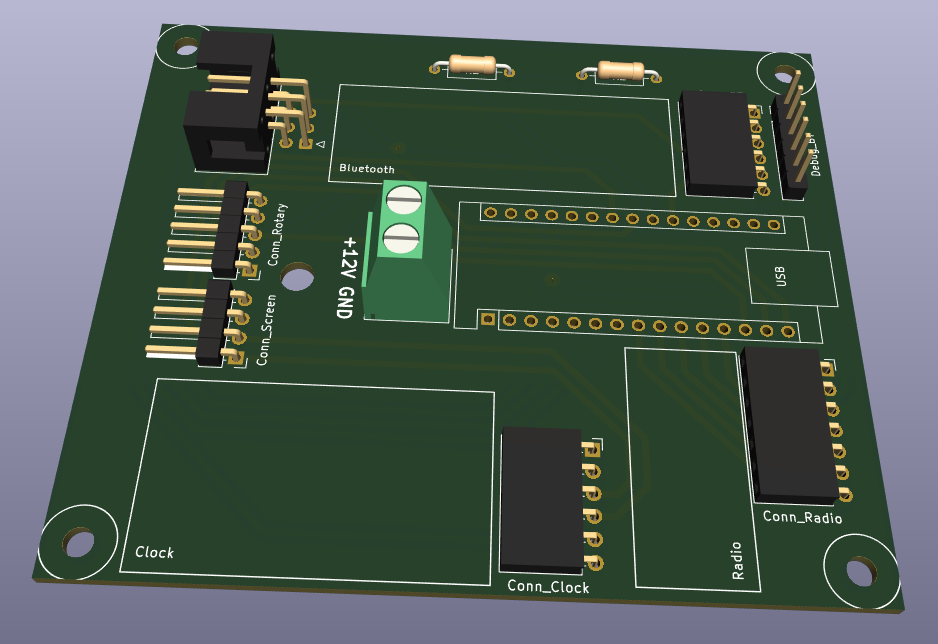Viewport: 938px width, 644px height.
Task: Click the +12V GND silkscreen text
Action: coord(347,277)
